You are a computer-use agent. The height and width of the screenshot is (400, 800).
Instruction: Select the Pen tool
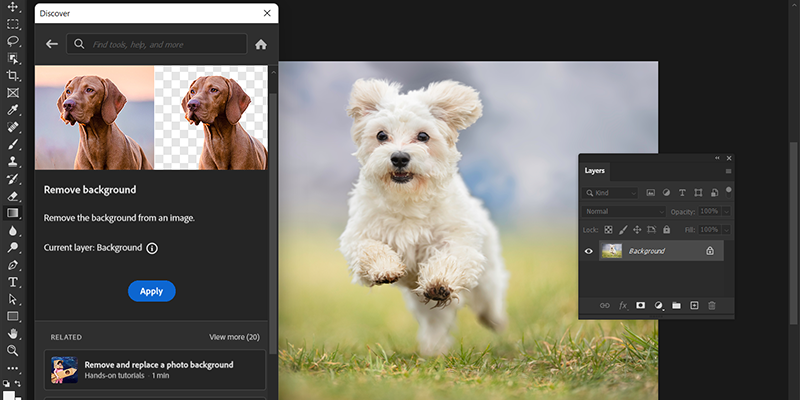13,265
